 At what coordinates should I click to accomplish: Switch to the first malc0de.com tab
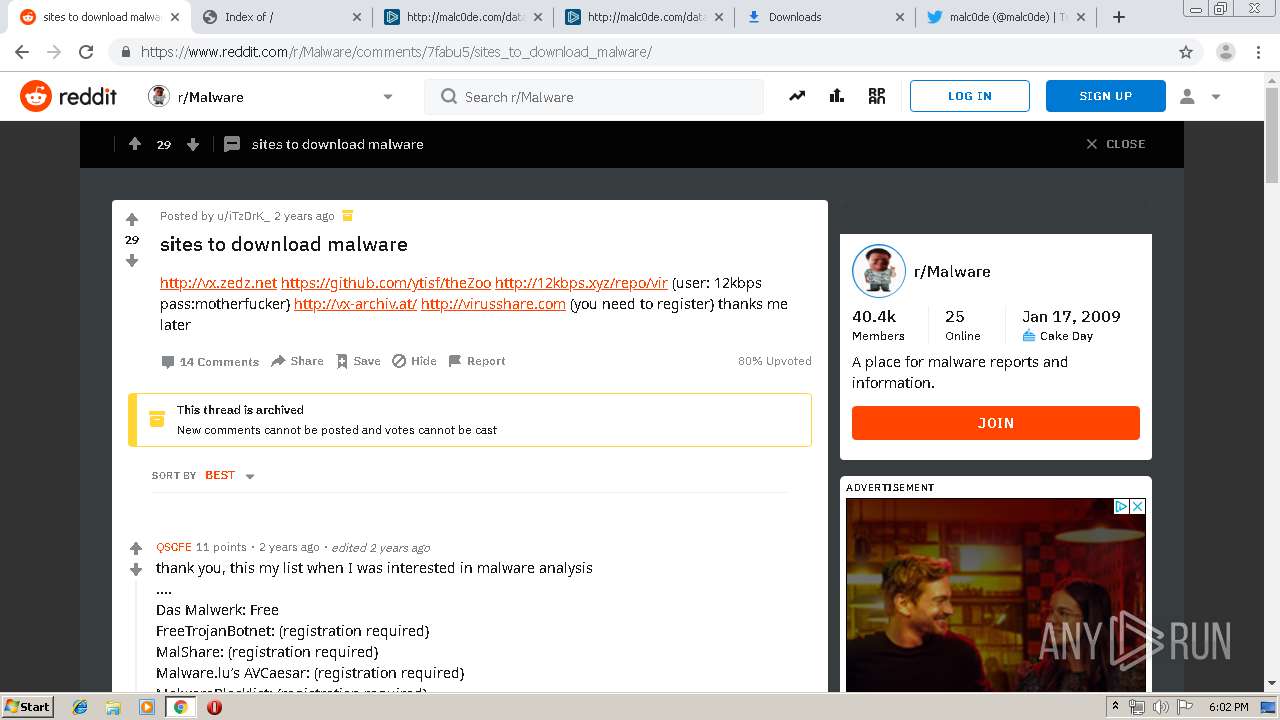465,17
